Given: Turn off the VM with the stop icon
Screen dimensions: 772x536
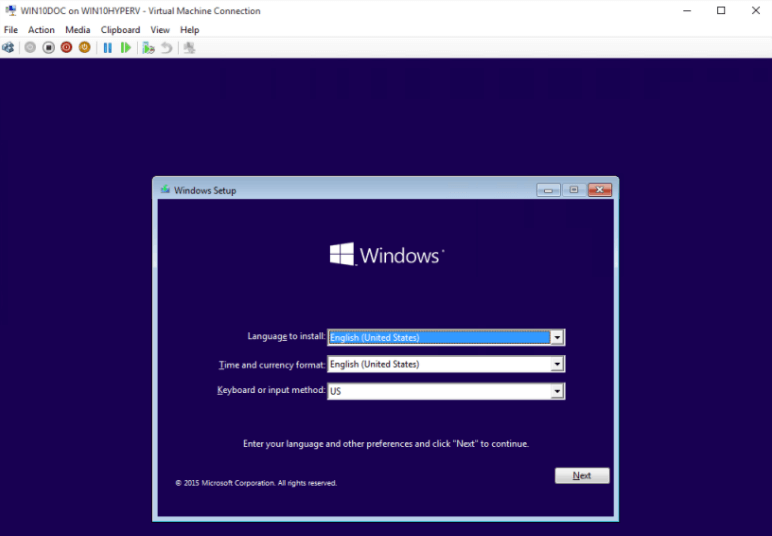Looking at the screenshot, I should (x=48, y=48).
